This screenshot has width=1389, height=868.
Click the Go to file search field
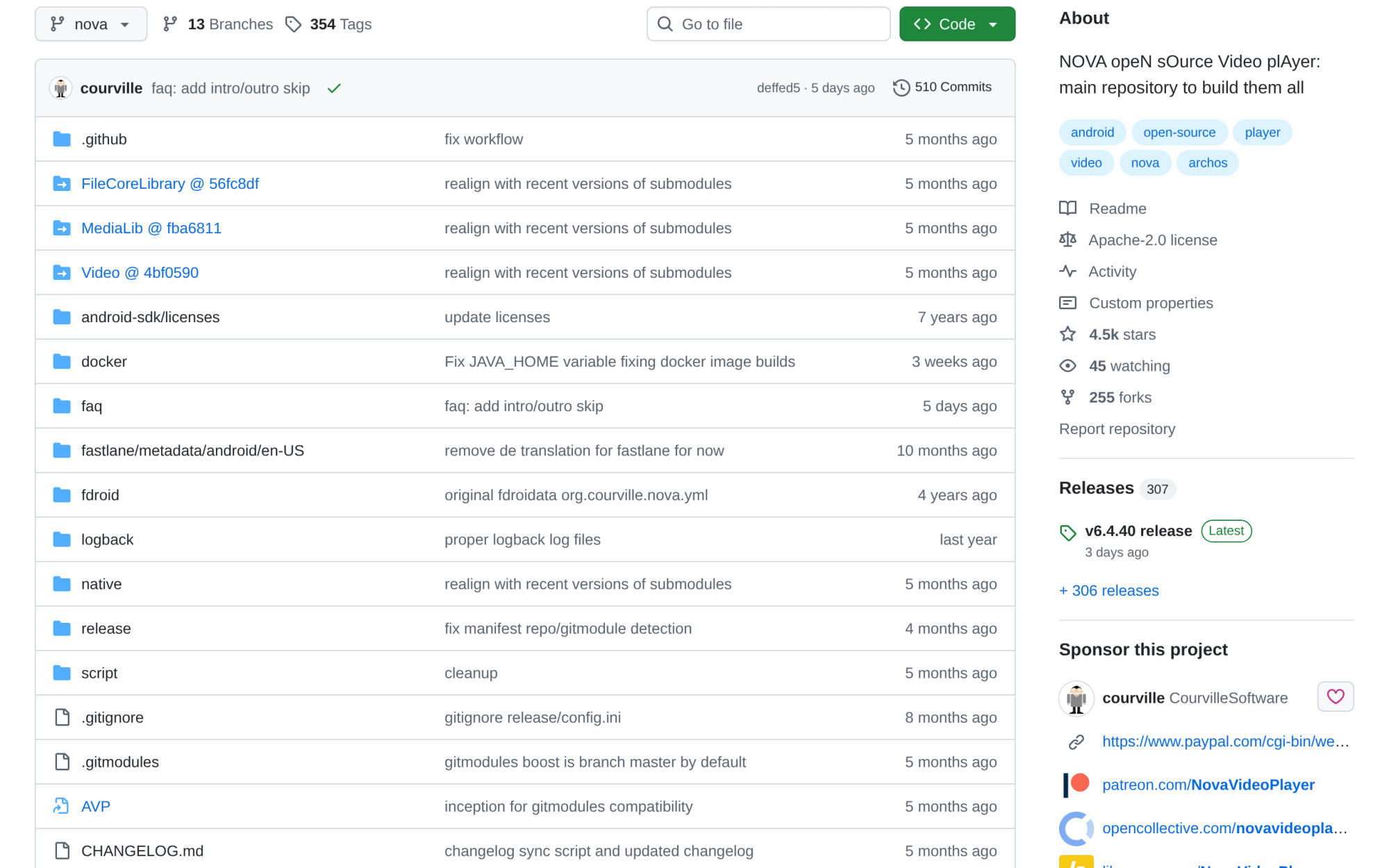coord(768,24)
